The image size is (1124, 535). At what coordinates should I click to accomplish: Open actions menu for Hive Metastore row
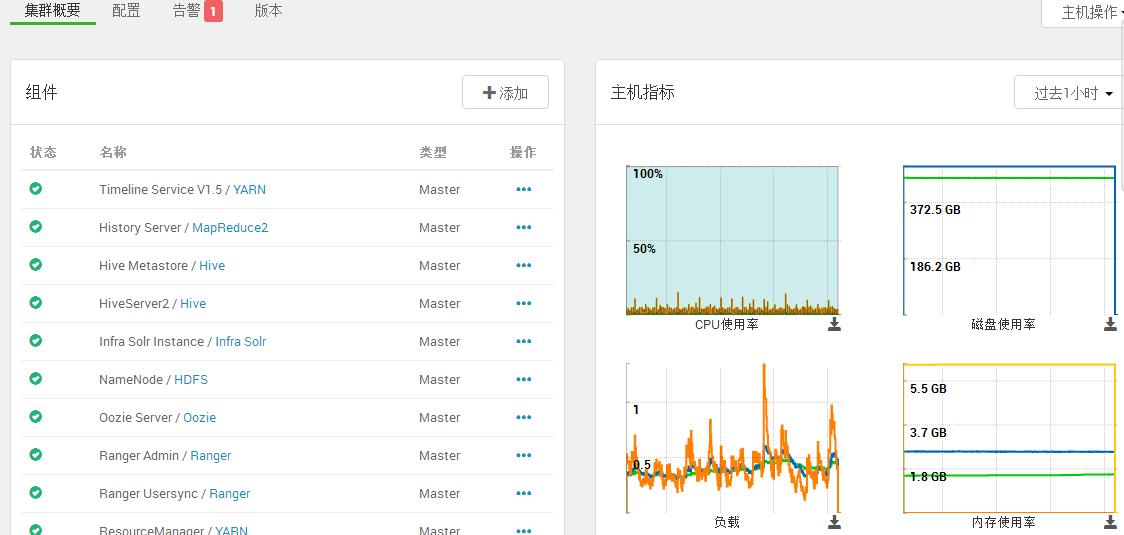click(x=523, y=265)
